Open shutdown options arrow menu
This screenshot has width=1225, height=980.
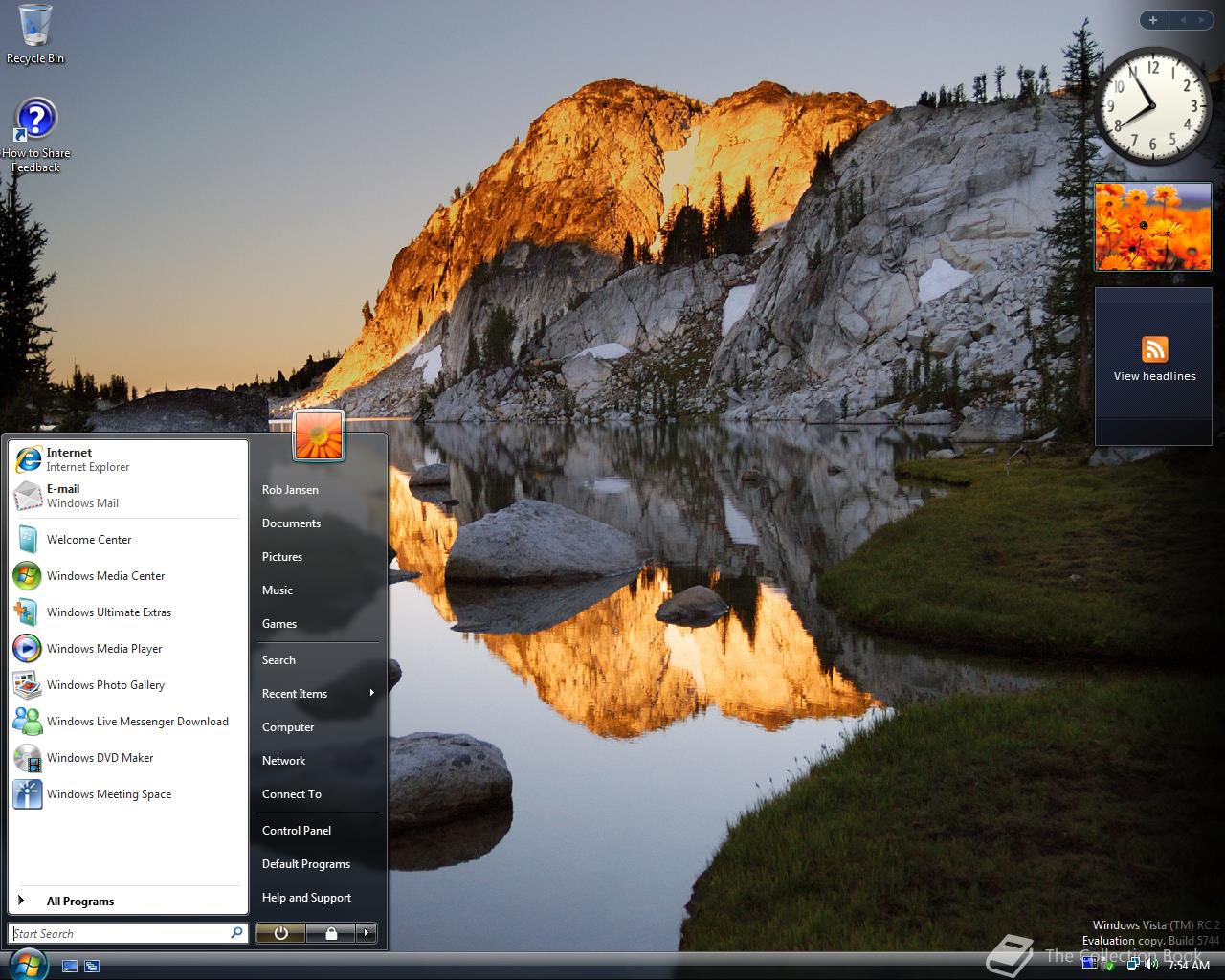click(367, 933)
